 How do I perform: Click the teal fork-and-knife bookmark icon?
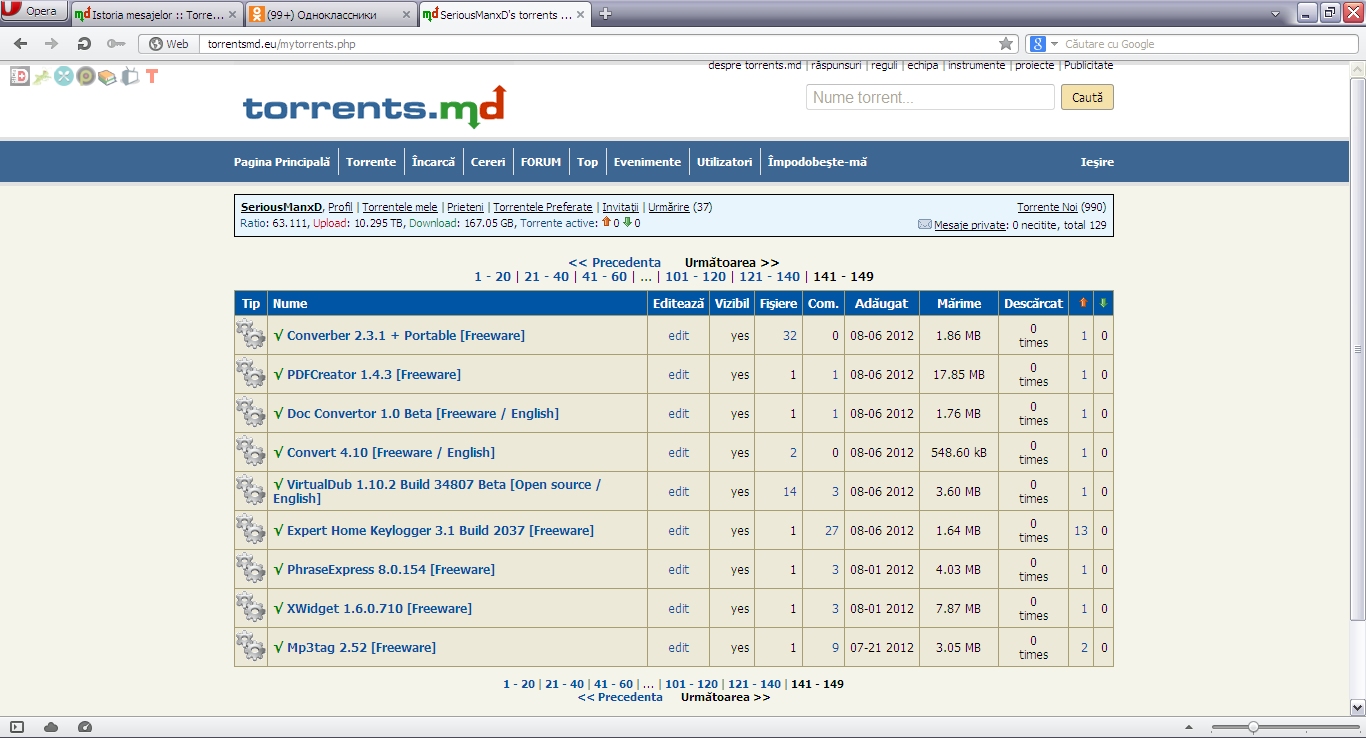click(64, 76)
